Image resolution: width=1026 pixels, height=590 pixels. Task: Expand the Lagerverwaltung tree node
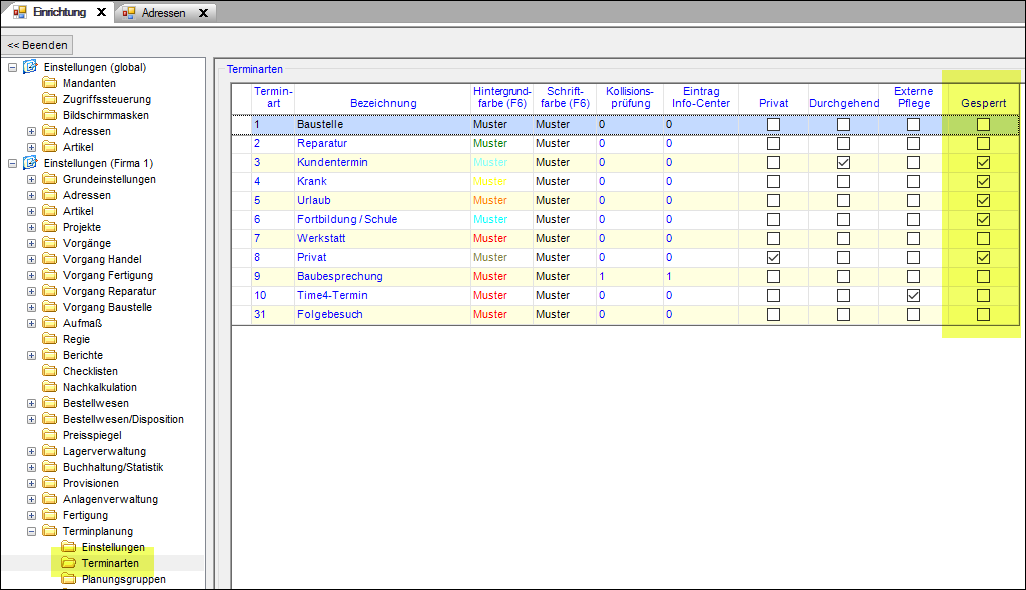tap(31, 451)
